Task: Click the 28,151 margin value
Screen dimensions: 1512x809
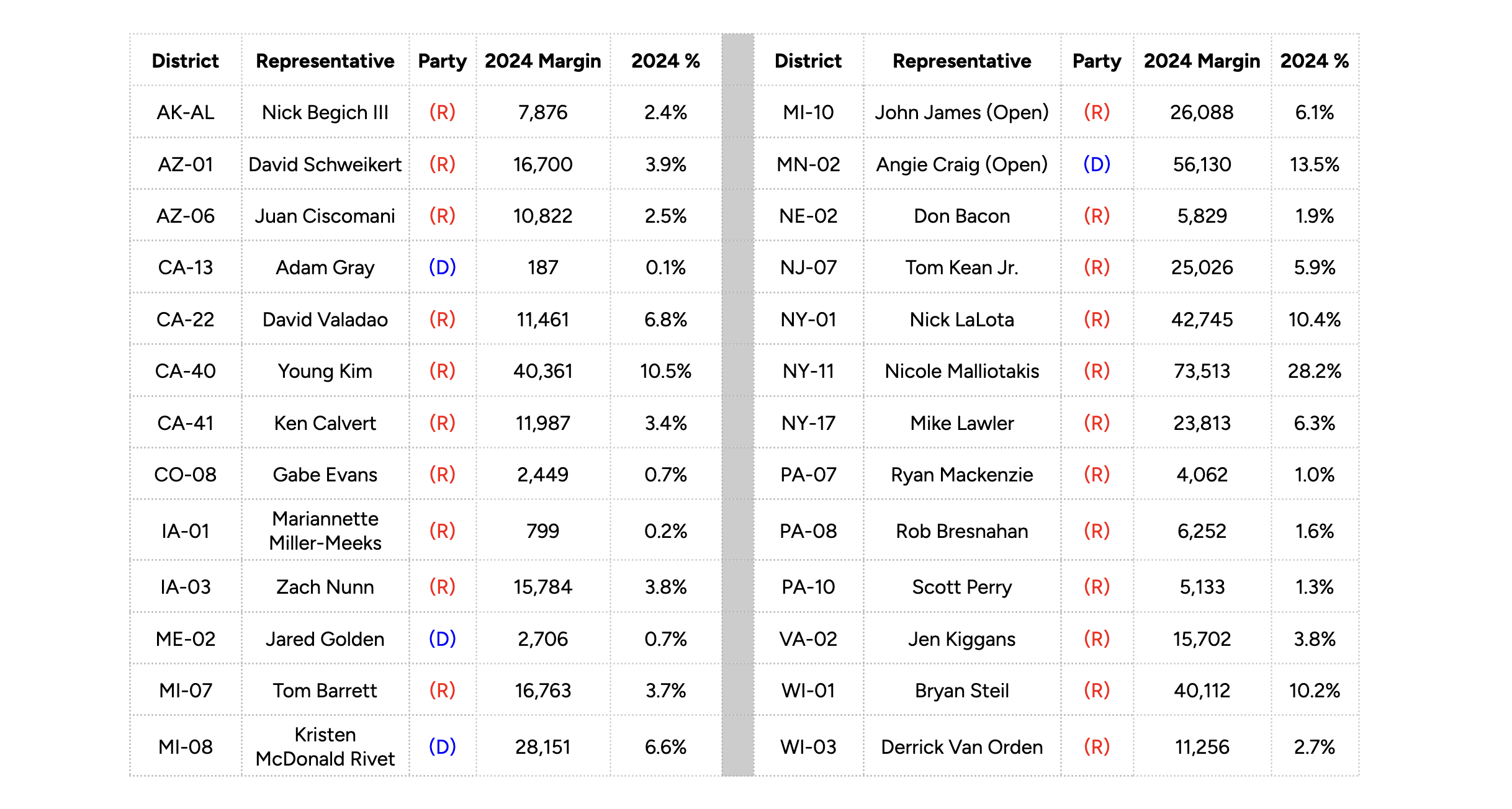Action: pyautogui.click(x=542, y=746)
